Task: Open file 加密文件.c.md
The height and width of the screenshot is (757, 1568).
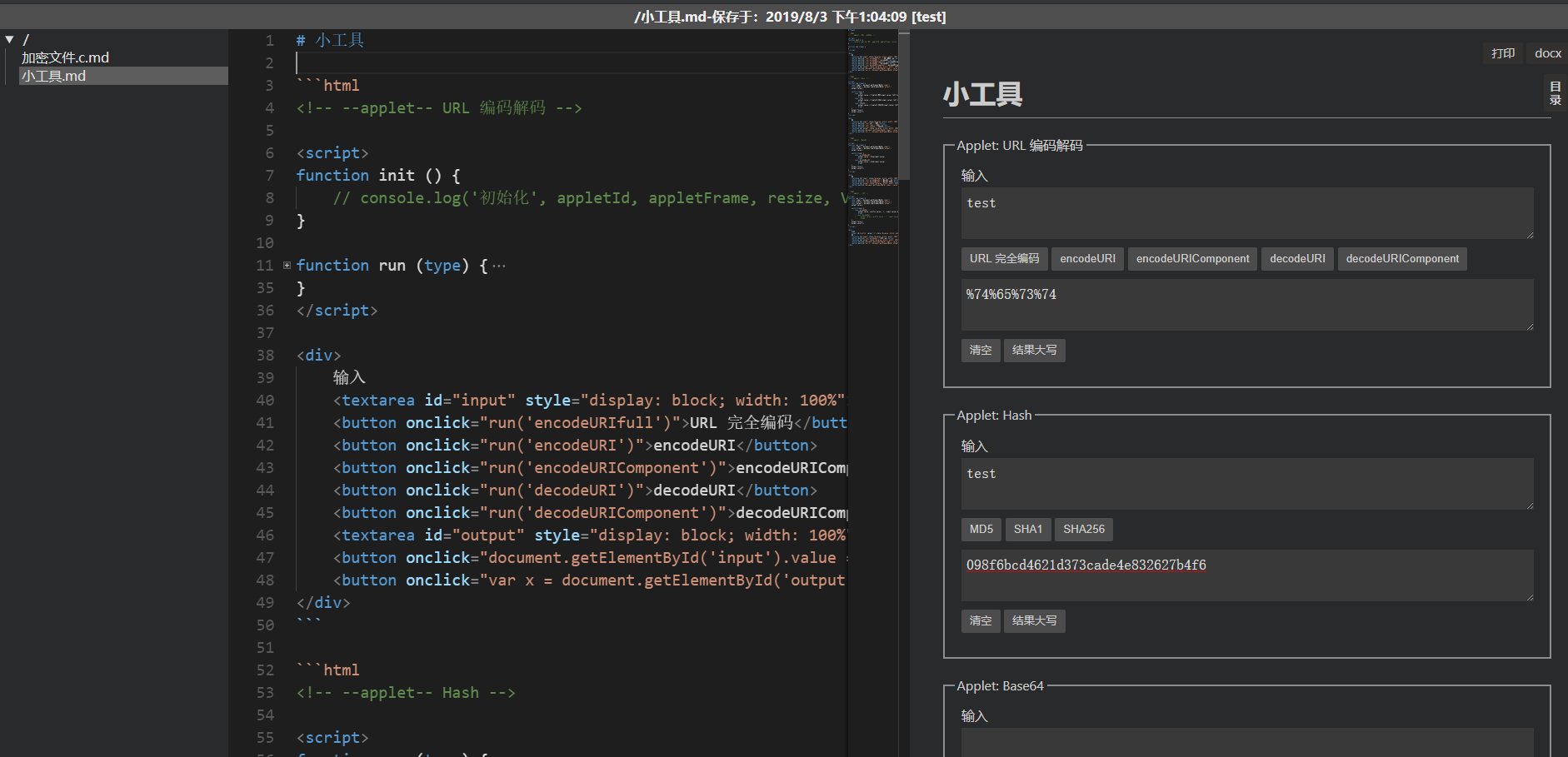Action: (65, 57)
